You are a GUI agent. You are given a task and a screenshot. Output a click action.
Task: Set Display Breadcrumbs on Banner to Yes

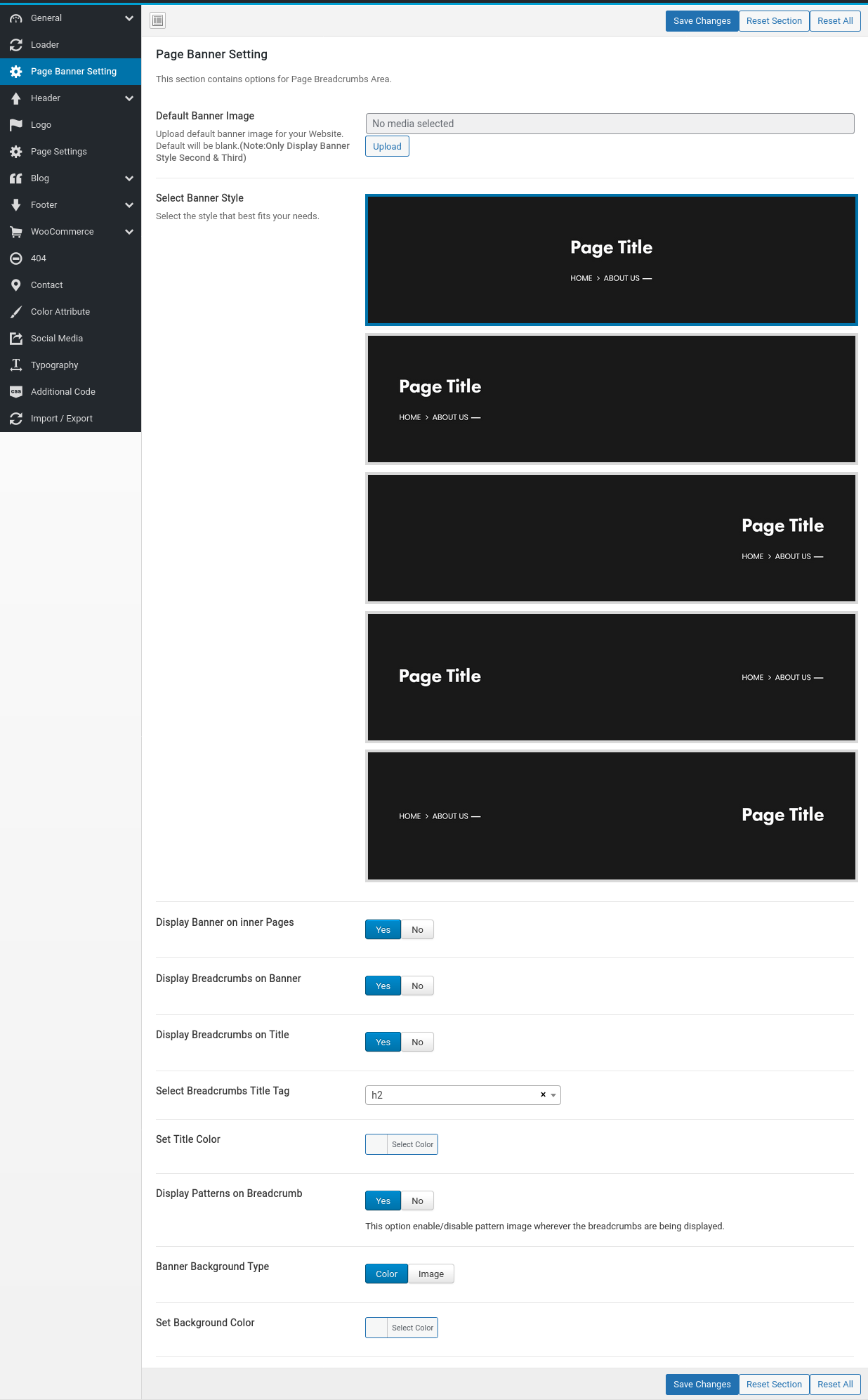(x=383, y=986)
